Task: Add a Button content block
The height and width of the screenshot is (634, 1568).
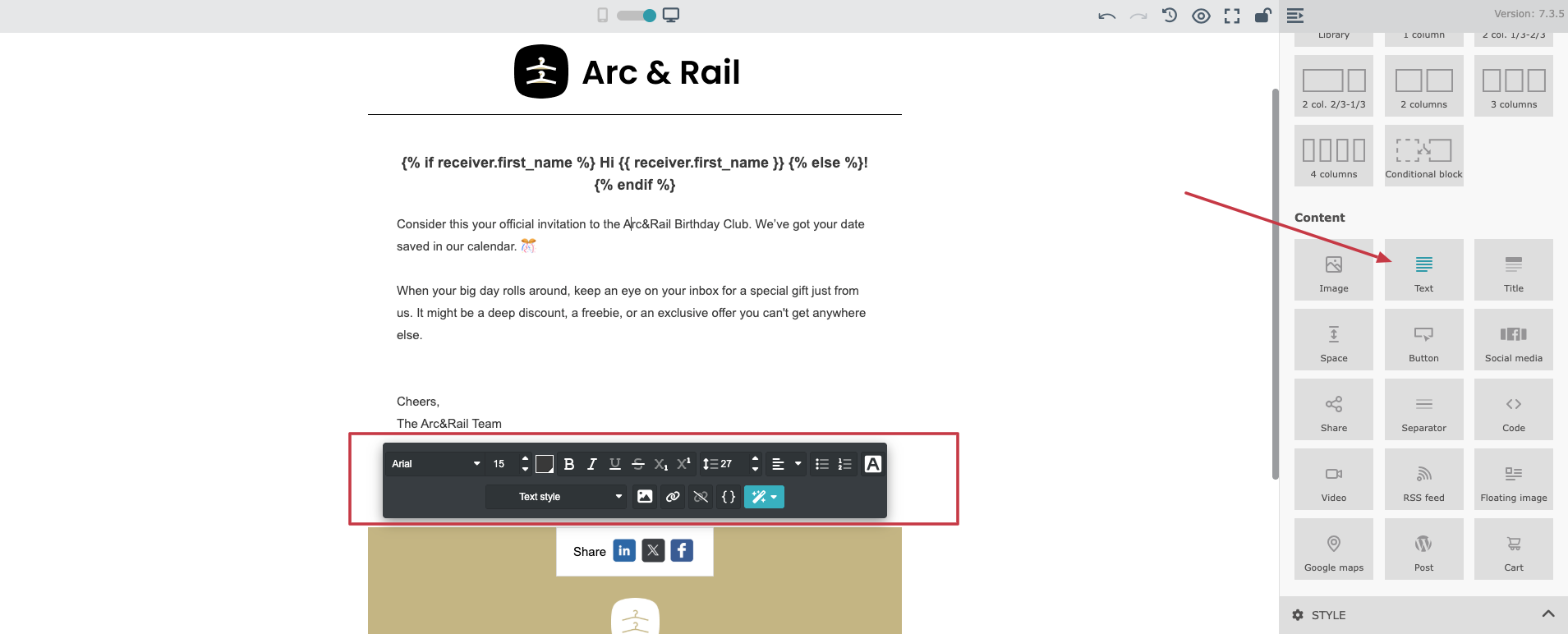Action: coord(1424,339)
